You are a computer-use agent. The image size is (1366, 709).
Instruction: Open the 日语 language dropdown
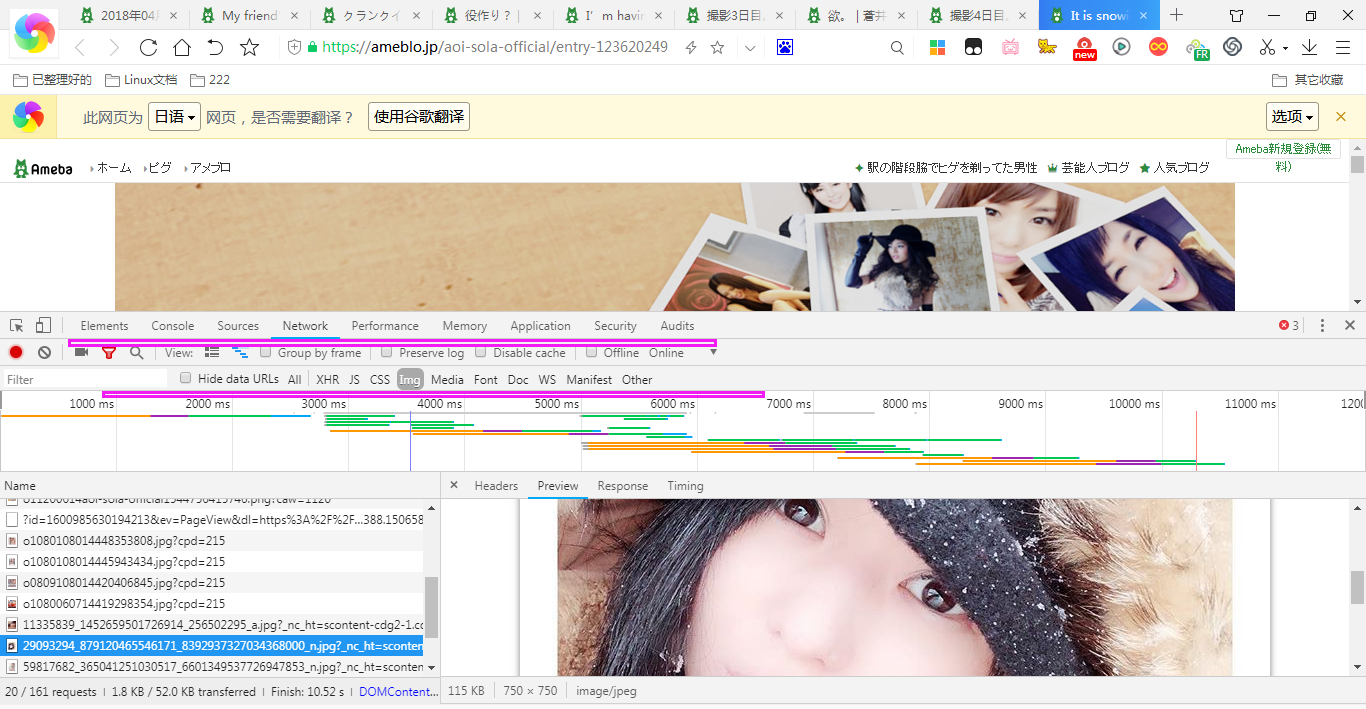pos(175,117)
